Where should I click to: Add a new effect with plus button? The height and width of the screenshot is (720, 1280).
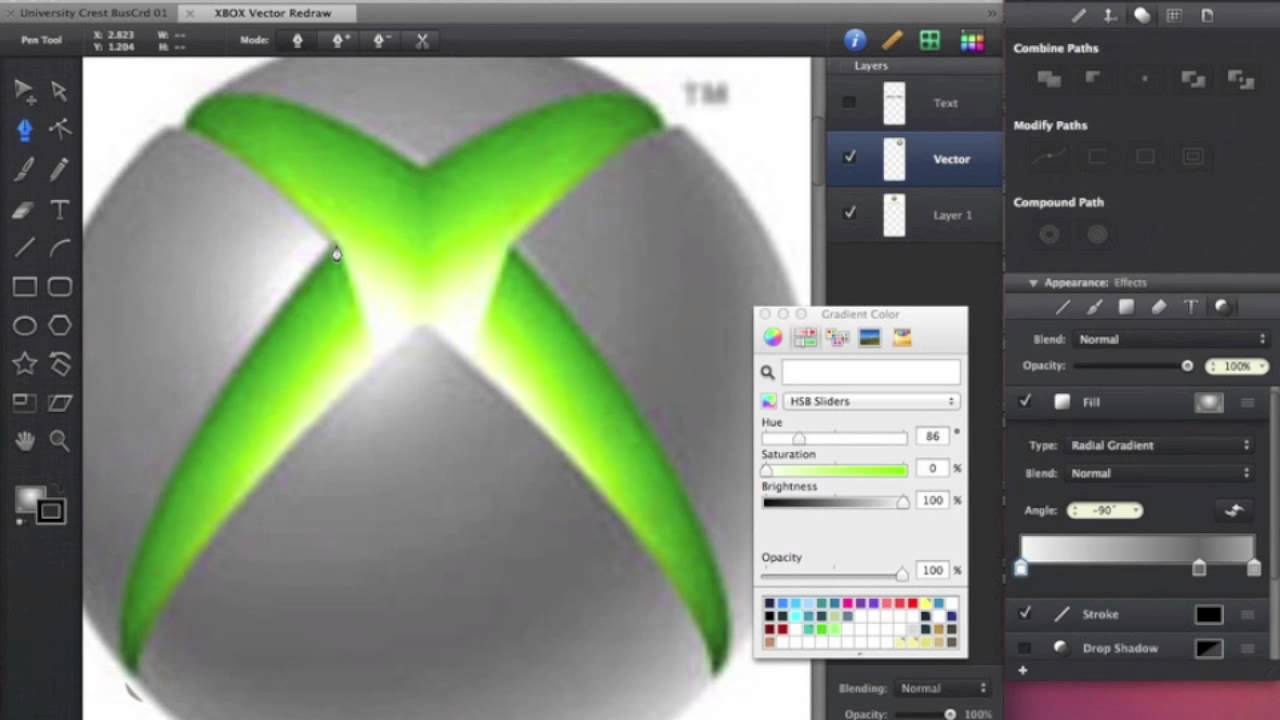pos(1022,671)
